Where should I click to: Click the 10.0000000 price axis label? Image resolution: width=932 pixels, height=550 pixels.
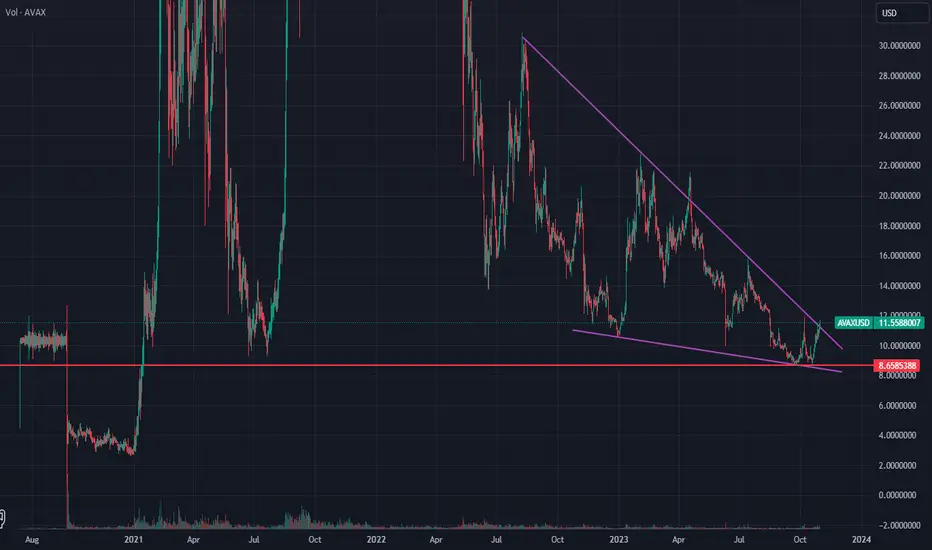[x=899, y=345]
